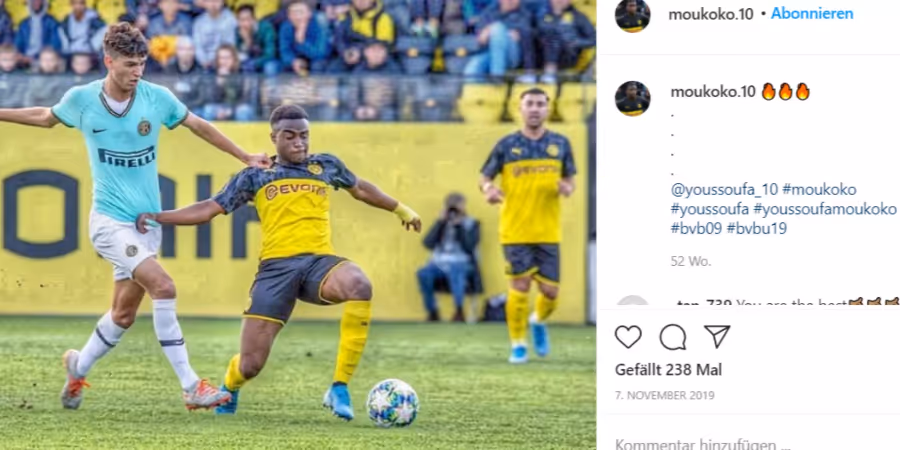Open #youssoufamoukoko hashtag
900x450 pixels.
click(825, 210)
